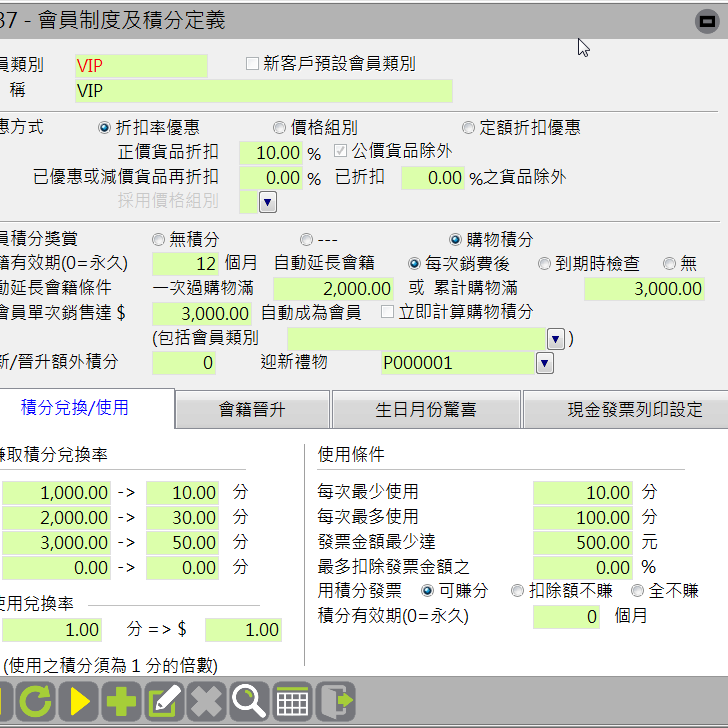This screenshot has width=728, height=728.
Task: Open the table grid view icon
Action: [x=292, y=702]
